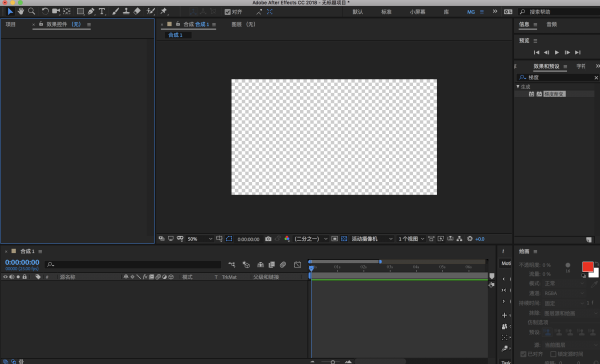Open the 1个视图 view layout dropdown
This screenshot has height=364, width=600.
pos(411,239)
